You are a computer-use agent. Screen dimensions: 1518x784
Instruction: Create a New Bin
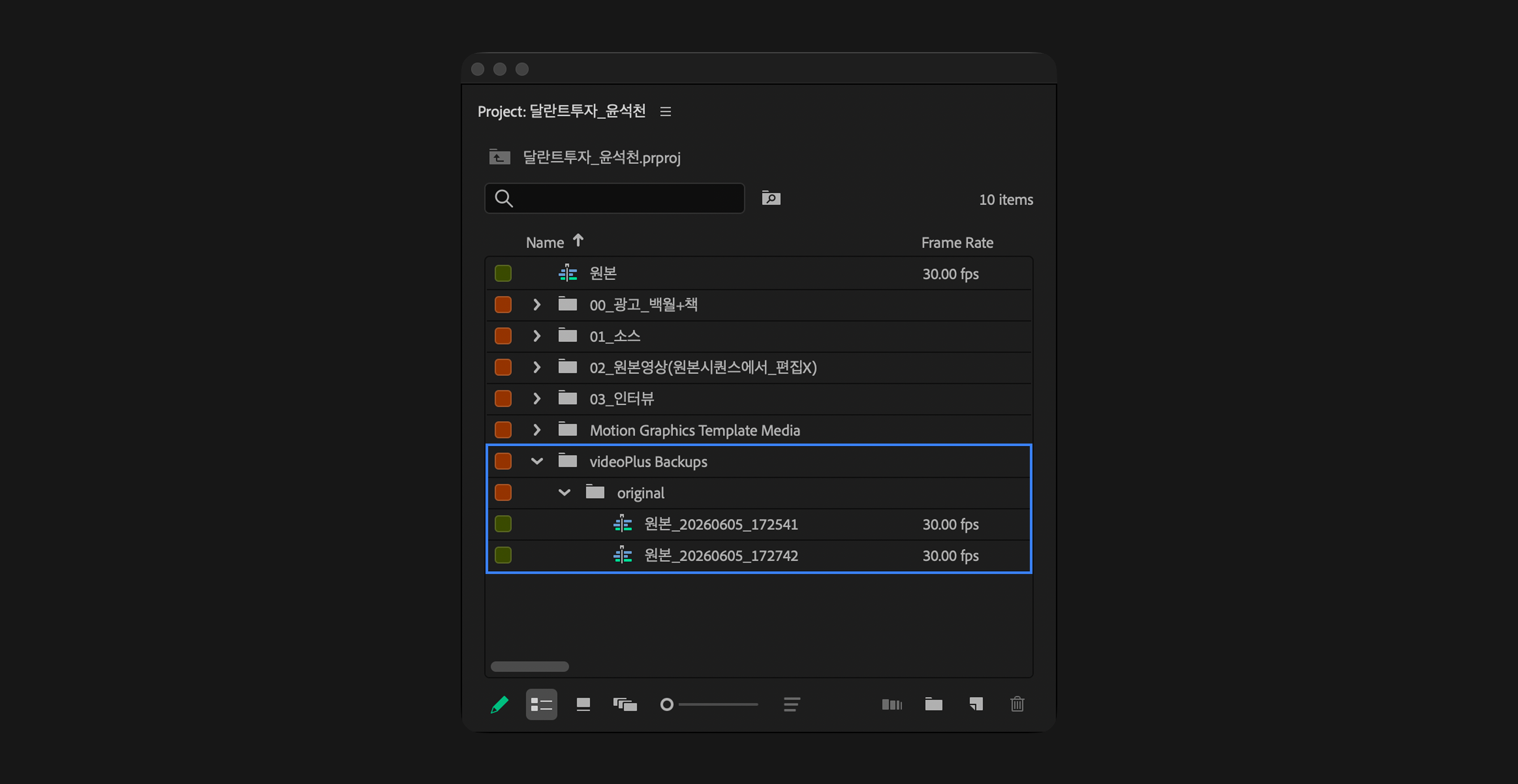(x=933, y=704)
